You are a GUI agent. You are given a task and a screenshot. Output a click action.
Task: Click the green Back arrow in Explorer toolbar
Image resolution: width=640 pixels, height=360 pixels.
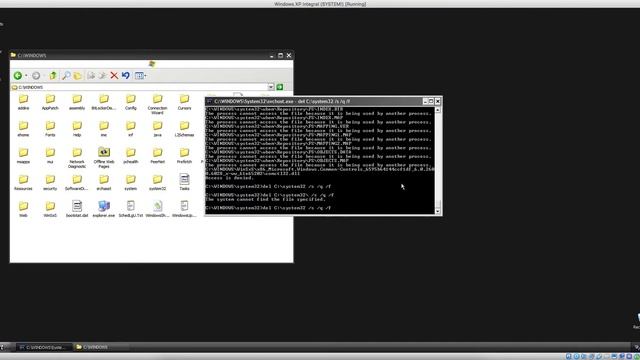(x=18, y=76)
